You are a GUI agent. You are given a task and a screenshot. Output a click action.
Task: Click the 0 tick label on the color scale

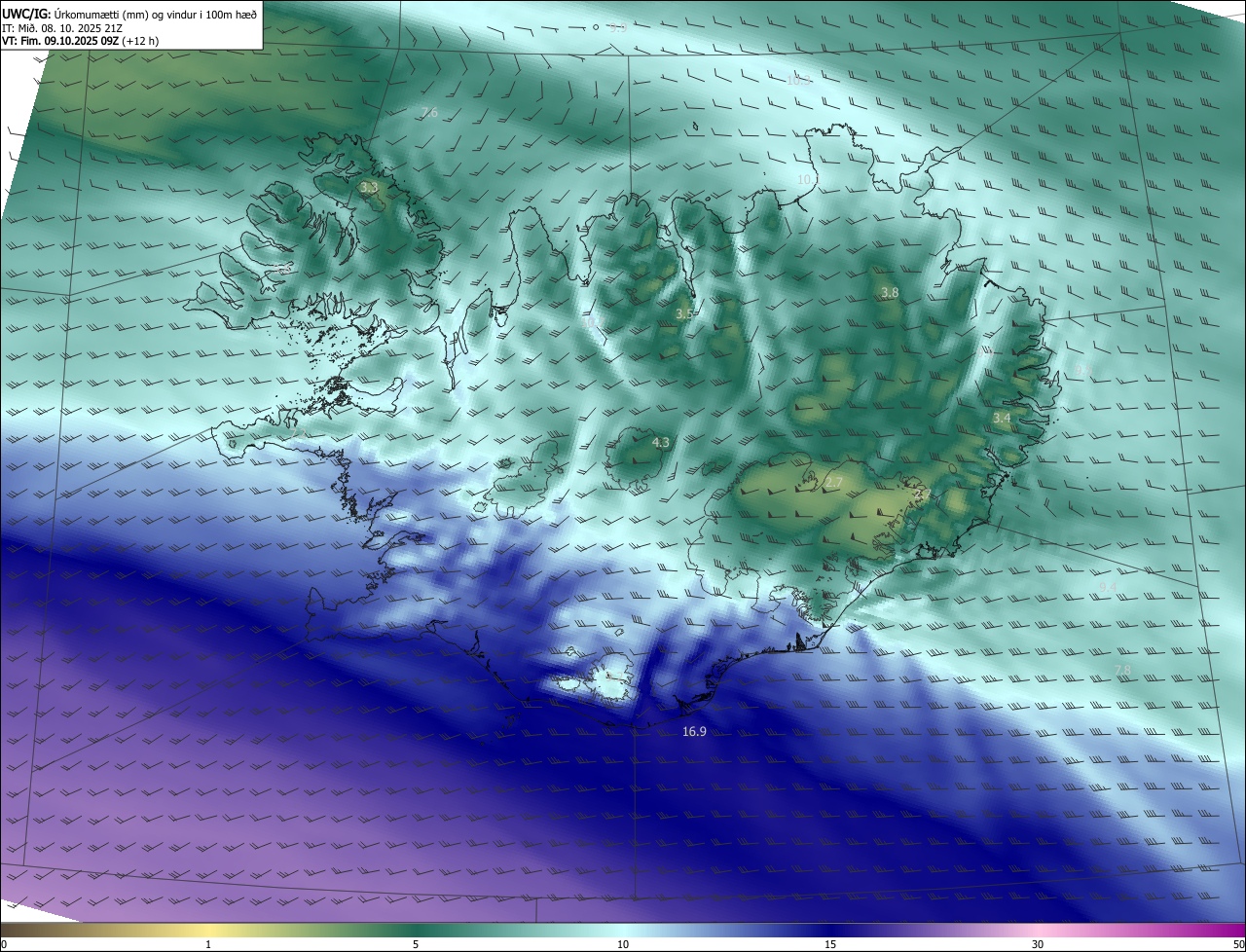(x=4, y=945)
